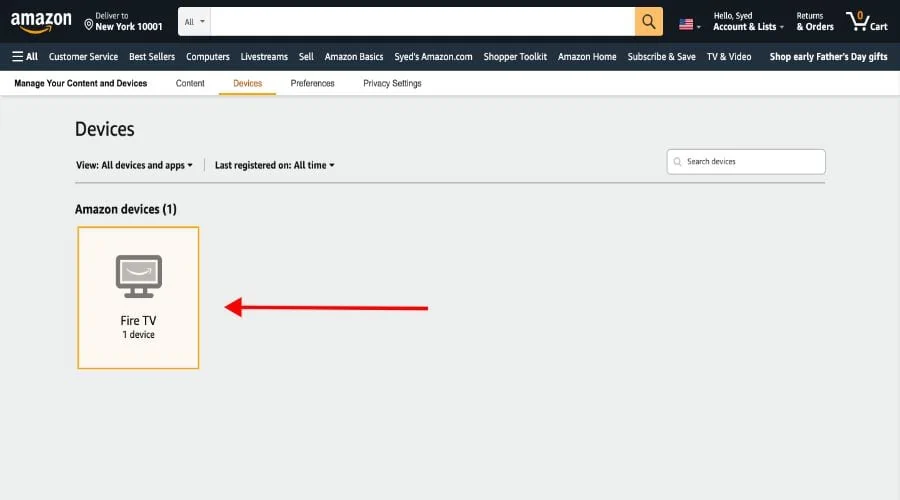Expand Last registered on: All time filter
The height and width of the screenshot is (500, 900).
[274, 165]
